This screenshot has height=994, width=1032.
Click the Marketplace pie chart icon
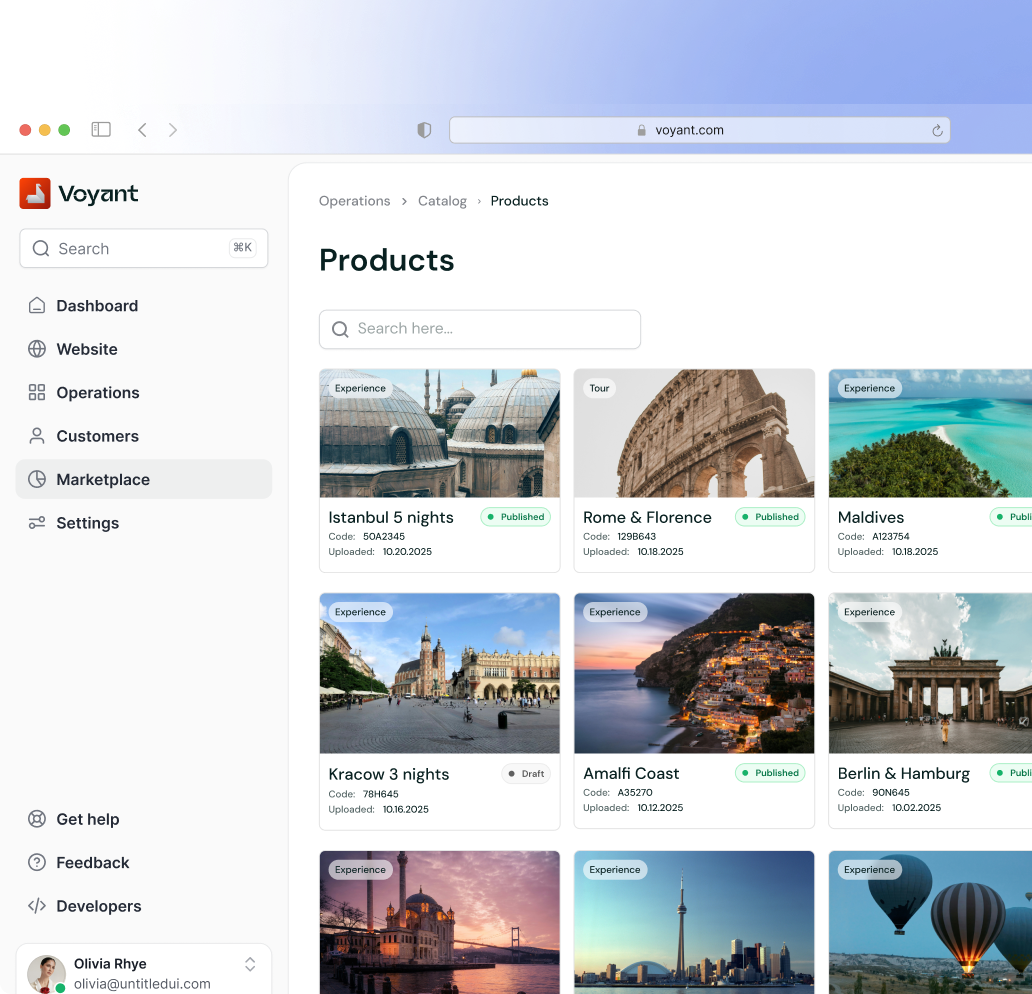[36, 479]
